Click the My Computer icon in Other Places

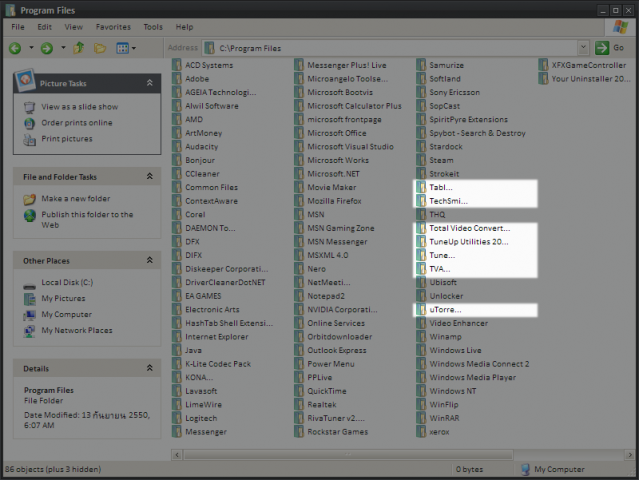coord(29,315)
